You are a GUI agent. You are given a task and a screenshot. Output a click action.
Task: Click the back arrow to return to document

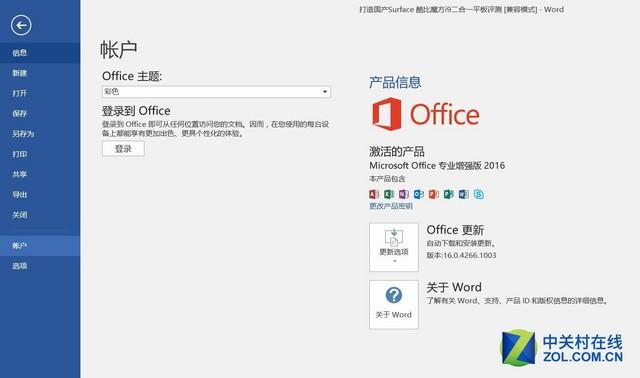21,25
